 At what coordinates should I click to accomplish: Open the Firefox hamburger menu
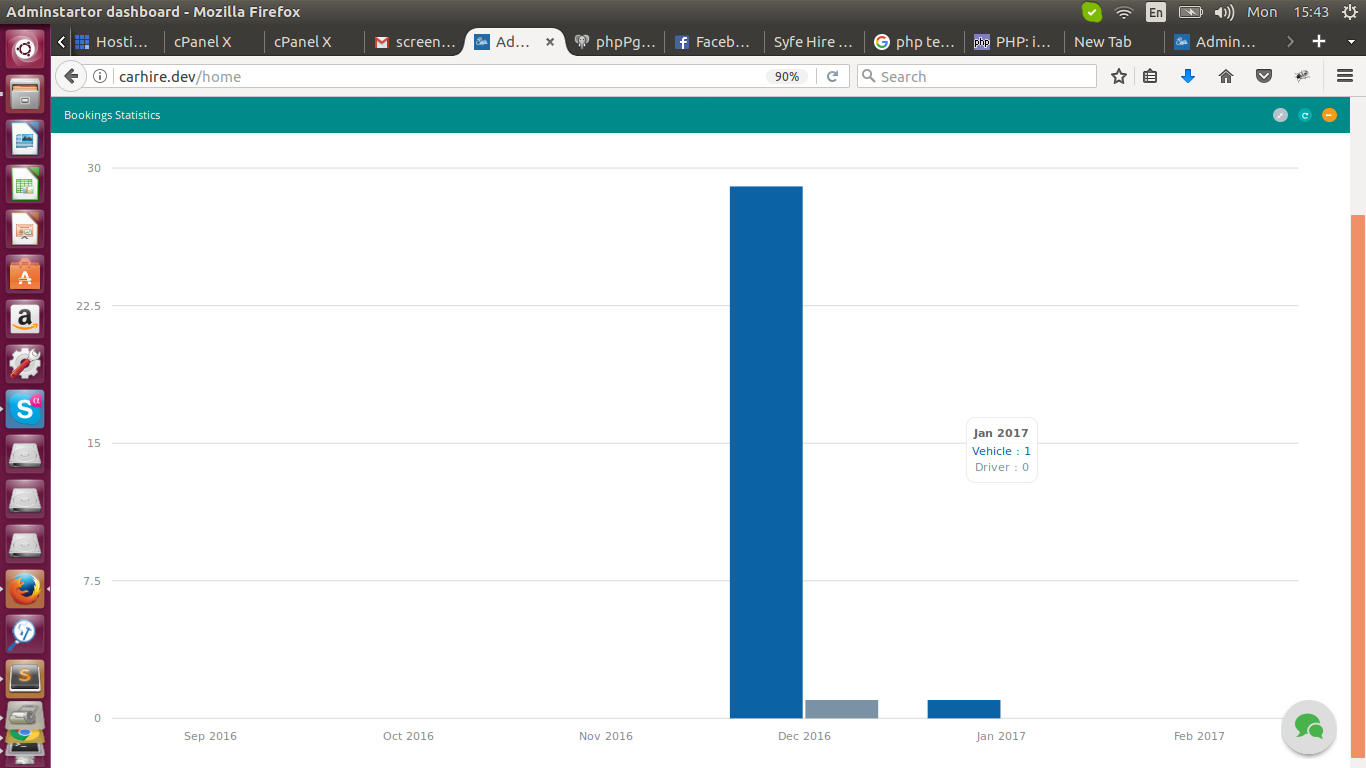[1345, 76]
